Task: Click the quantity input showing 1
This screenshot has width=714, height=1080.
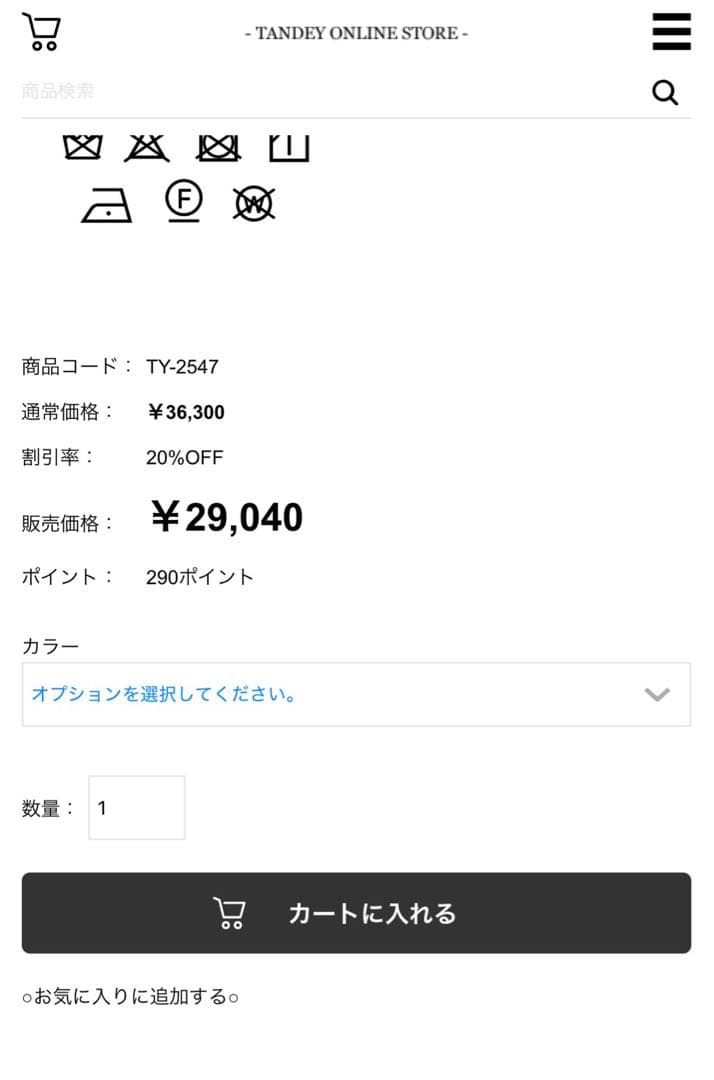Action: [136, 807]
